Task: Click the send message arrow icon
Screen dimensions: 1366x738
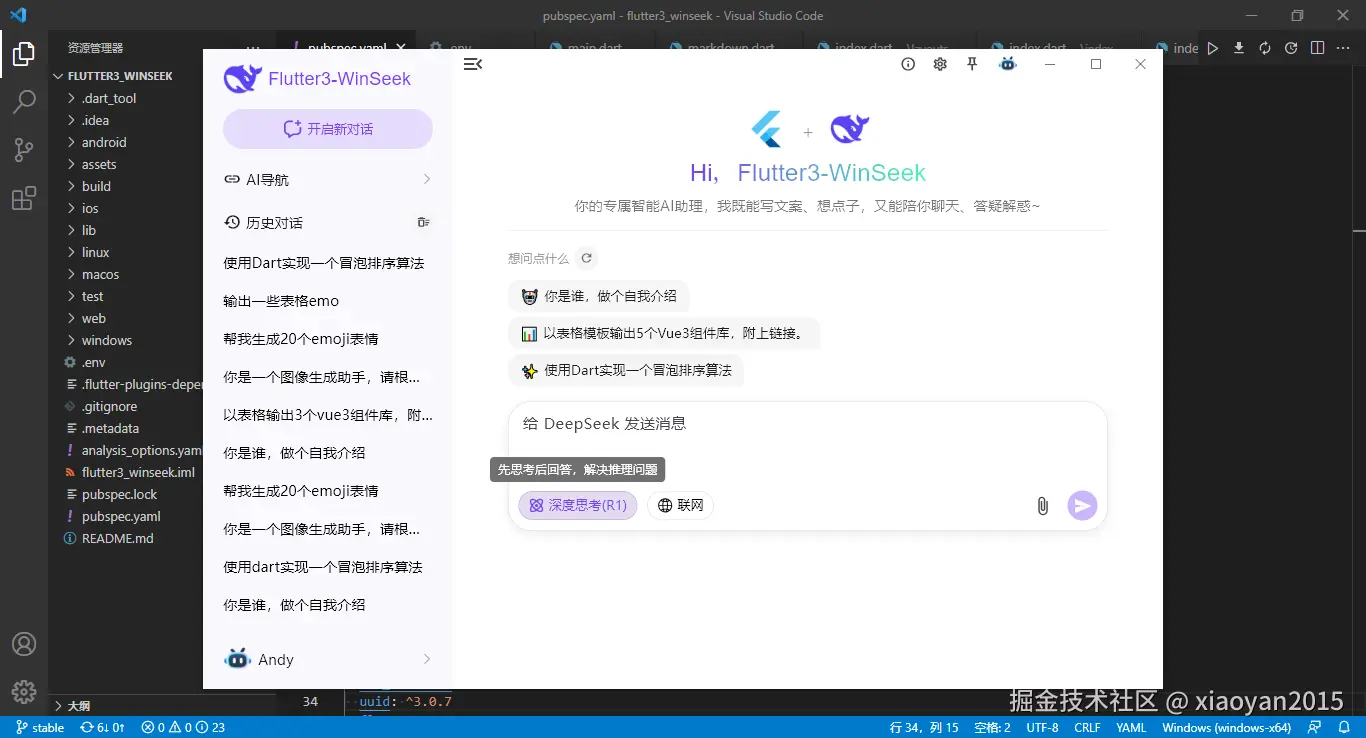Action: point(1082,505)
